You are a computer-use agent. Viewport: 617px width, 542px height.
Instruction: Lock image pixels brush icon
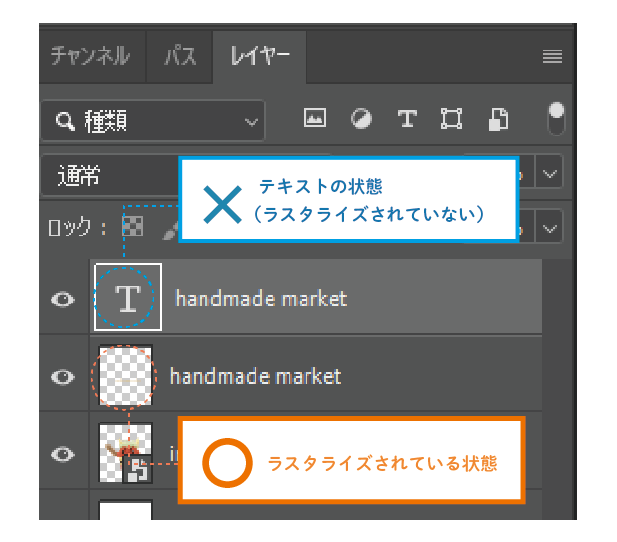[x=170, y=229]
